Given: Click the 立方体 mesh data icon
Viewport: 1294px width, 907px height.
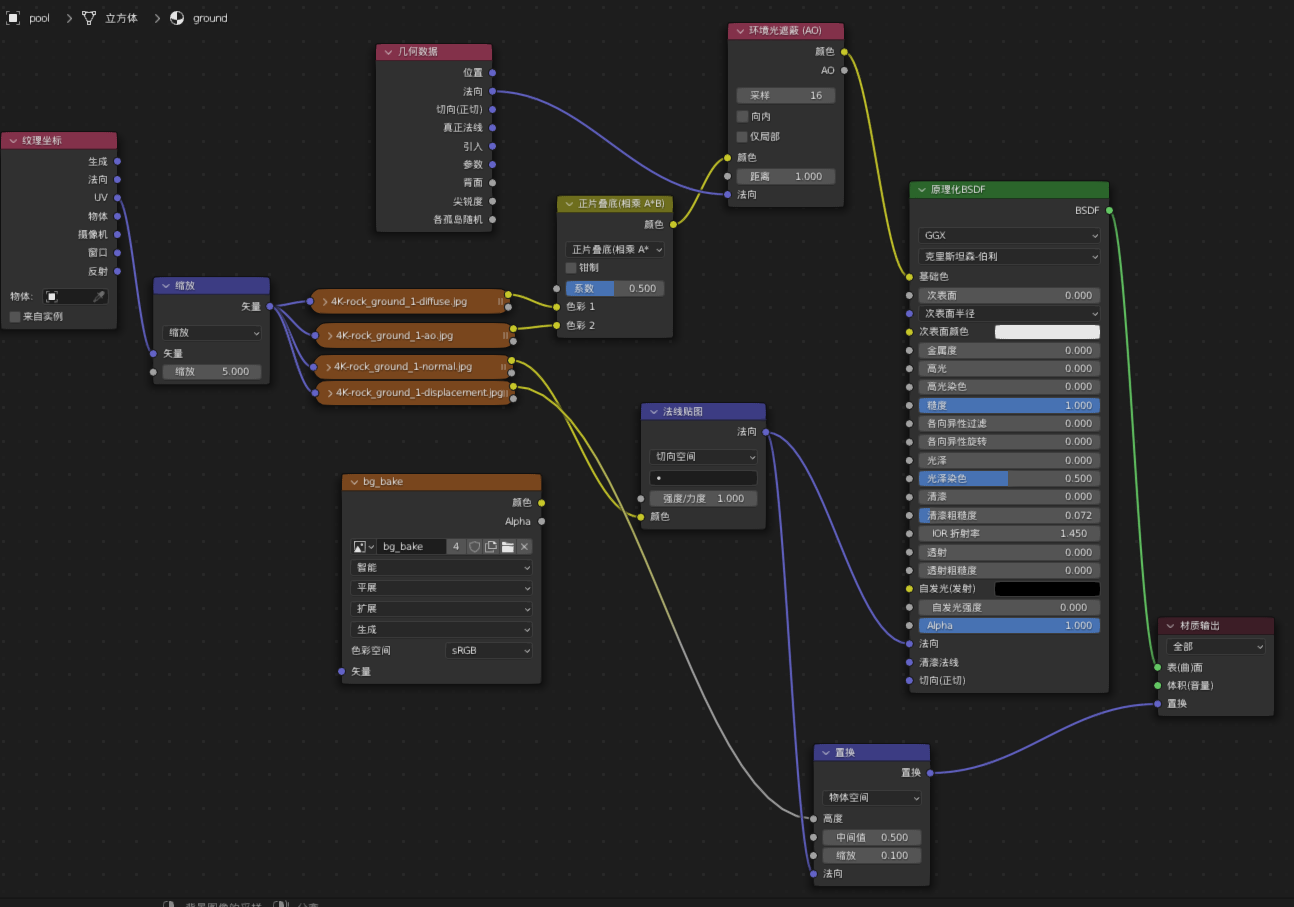Looking at the screenshot, I should click(x=89, y=18).
